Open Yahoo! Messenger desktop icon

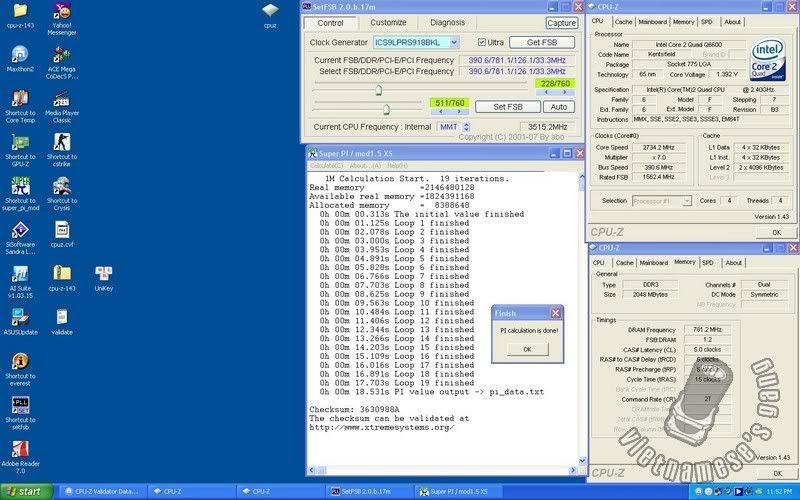click(x=62, y=19)
